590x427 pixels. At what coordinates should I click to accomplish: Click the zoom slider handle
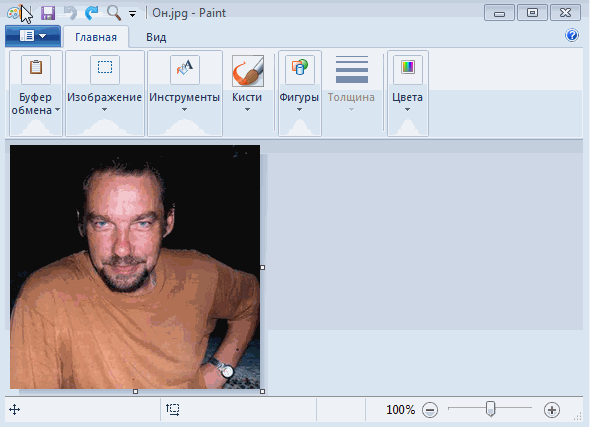tap(490, 409)
